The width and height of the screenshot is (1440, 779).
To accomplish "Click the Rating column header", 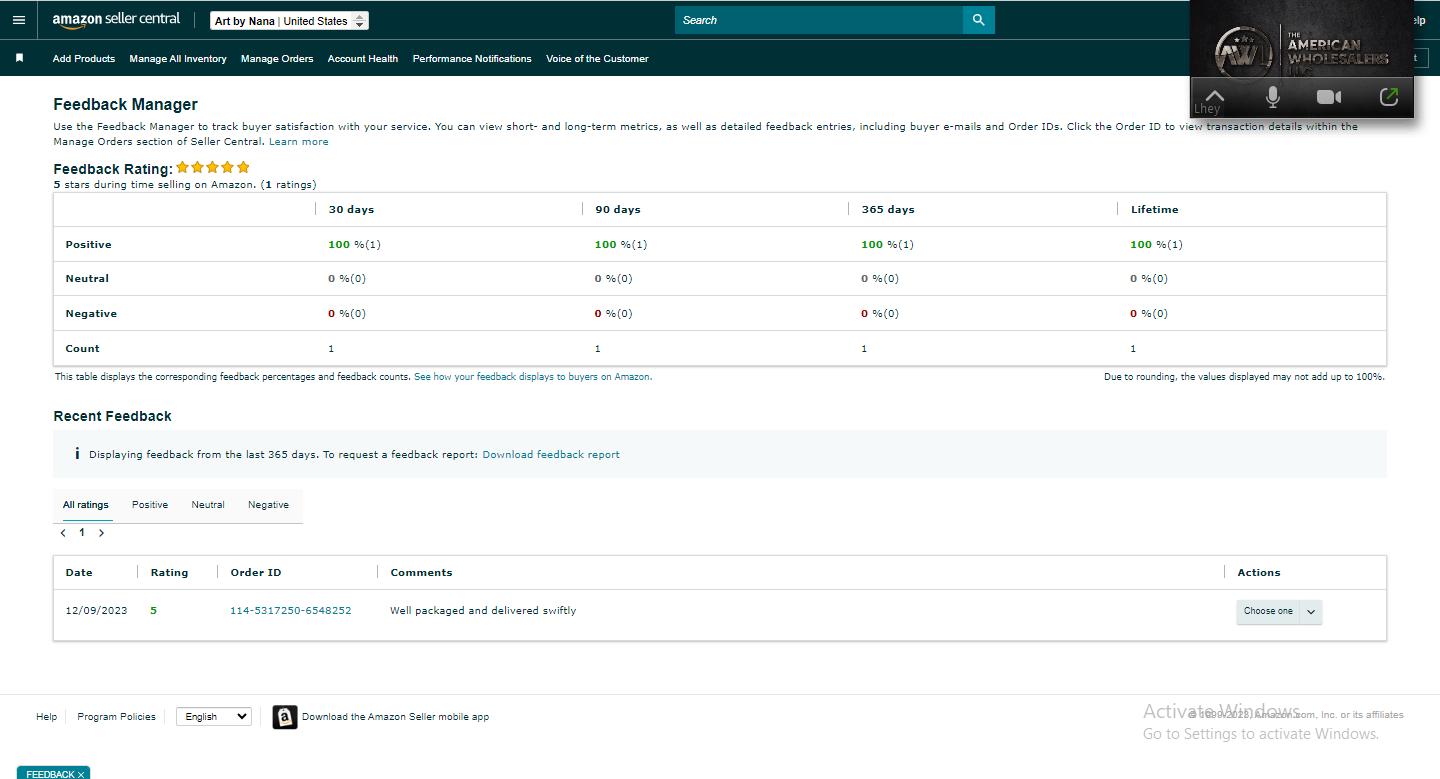I will pos(169,573).
